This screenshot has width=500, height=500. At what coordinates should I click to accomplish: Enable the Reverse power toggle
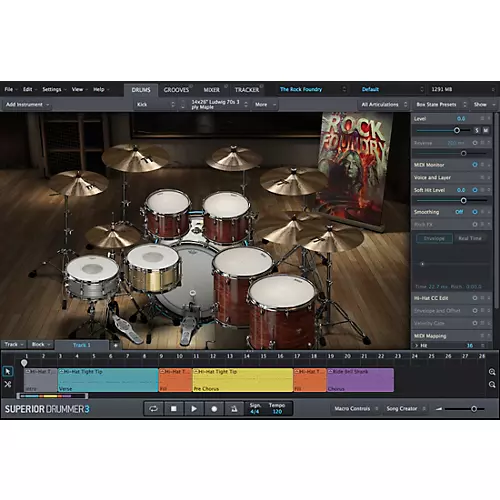475,143
